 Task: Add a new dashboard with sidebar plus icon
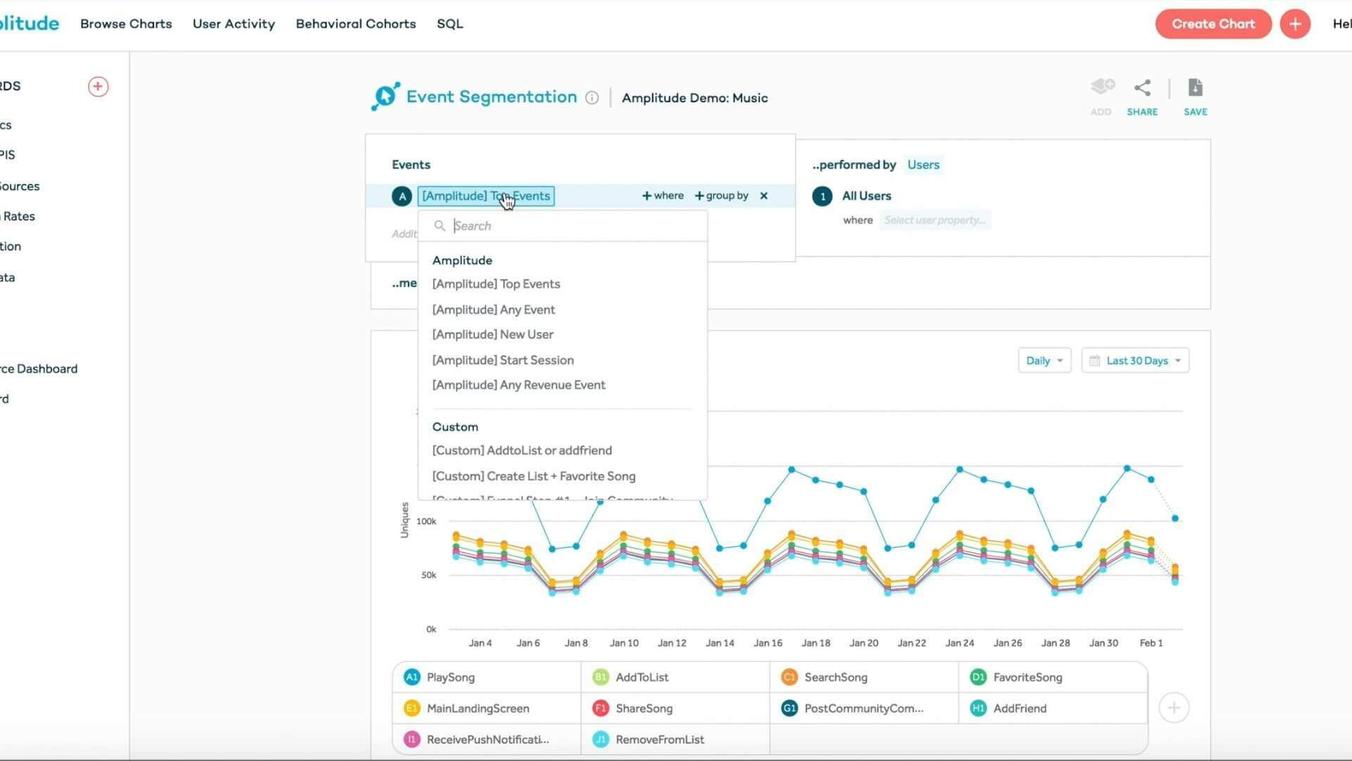coord(98,86)
